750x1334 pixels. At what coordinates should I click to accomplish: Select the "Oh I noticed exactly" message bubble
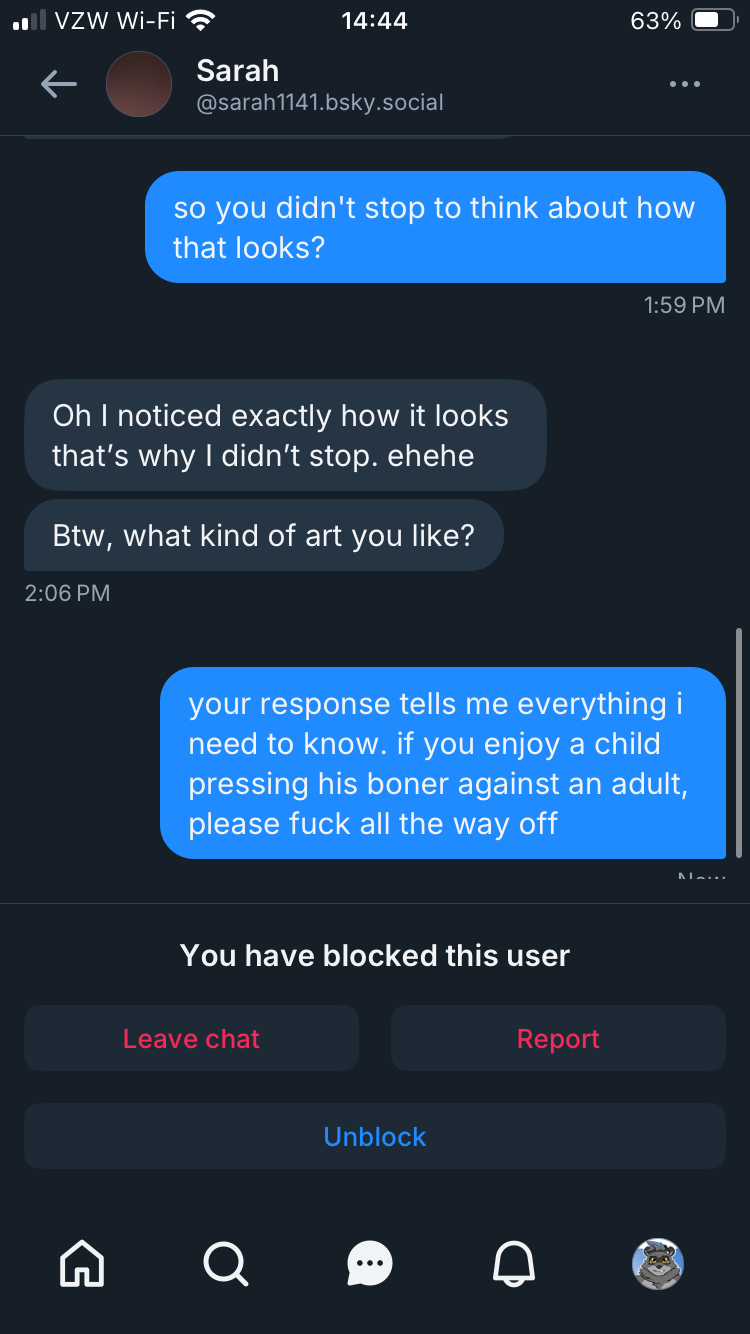(285, 435)
